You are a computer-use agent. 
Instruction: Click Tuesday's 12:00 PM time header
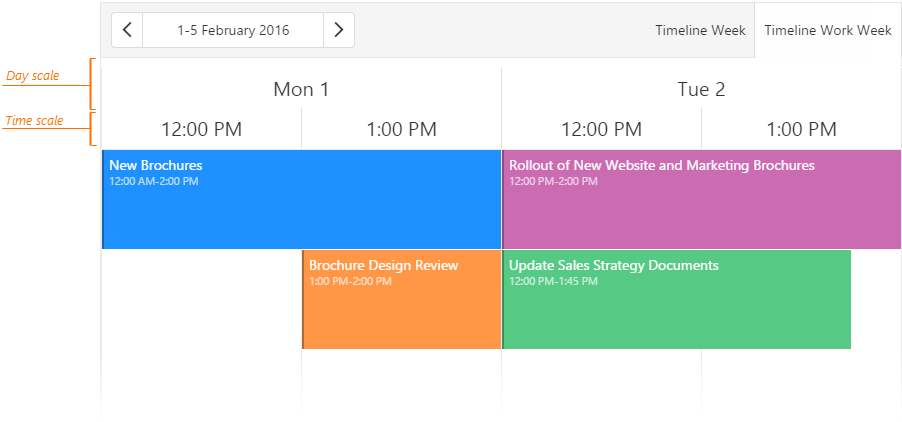(x=601, y=129)
